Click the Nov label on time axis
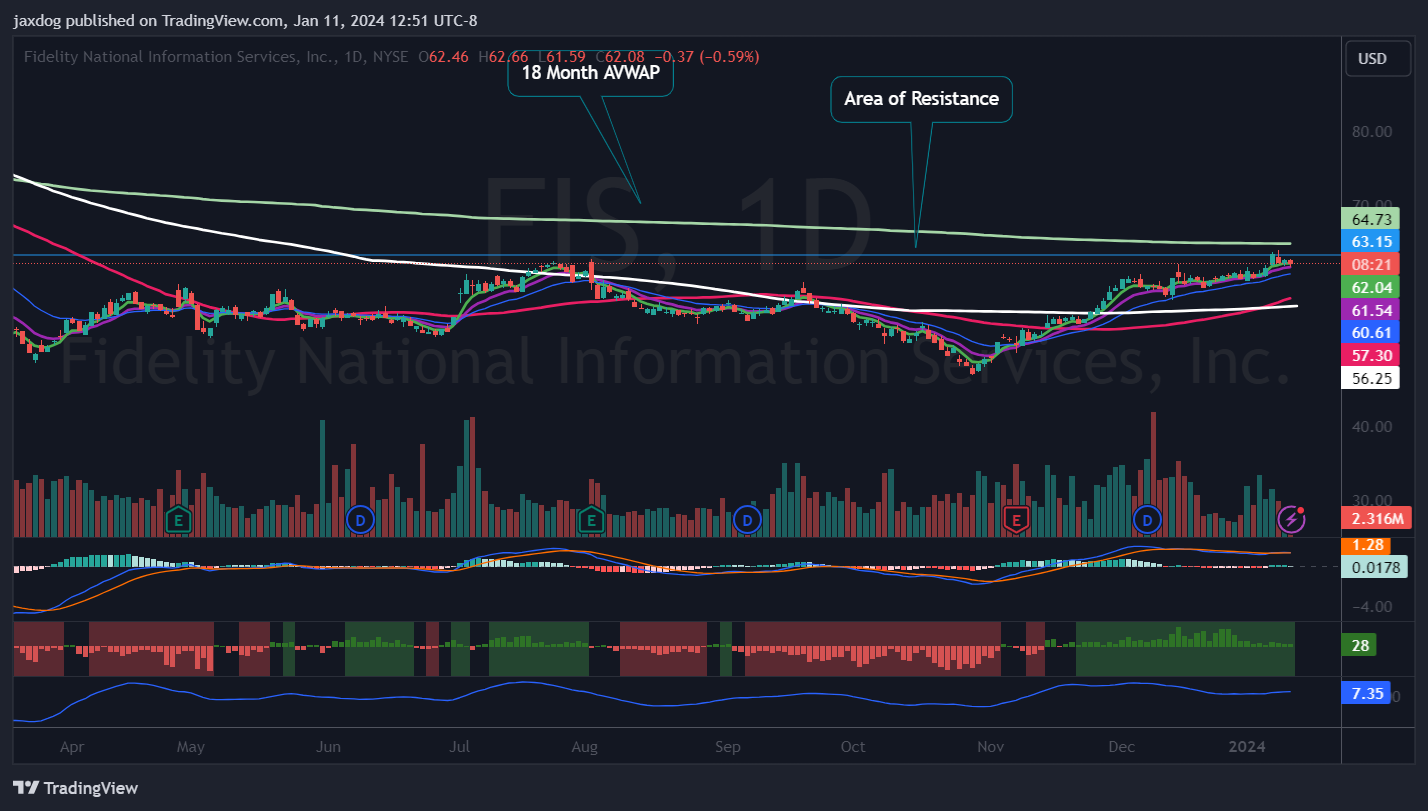Screen dimensions: 1428x811 pos(991,747)
